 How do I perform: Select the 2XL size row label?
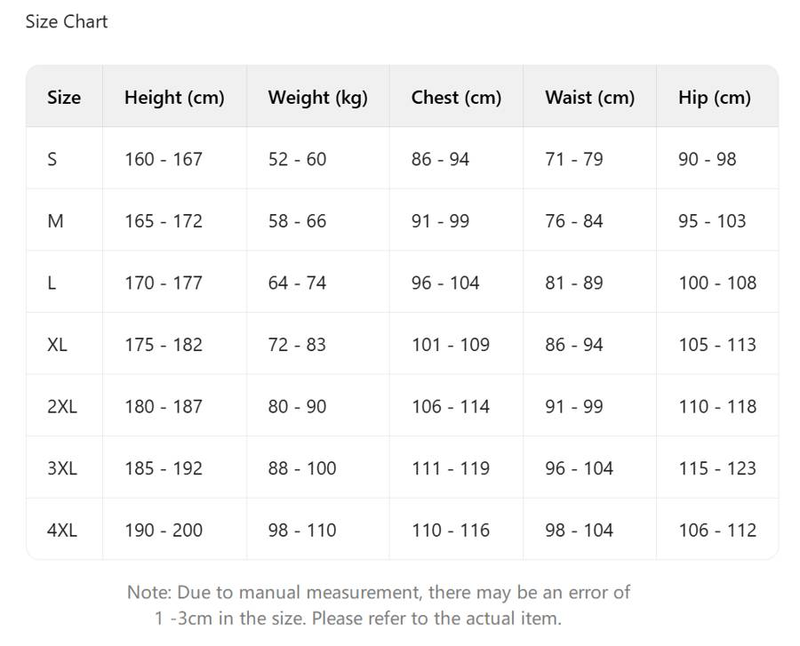(x=61, y=407)
